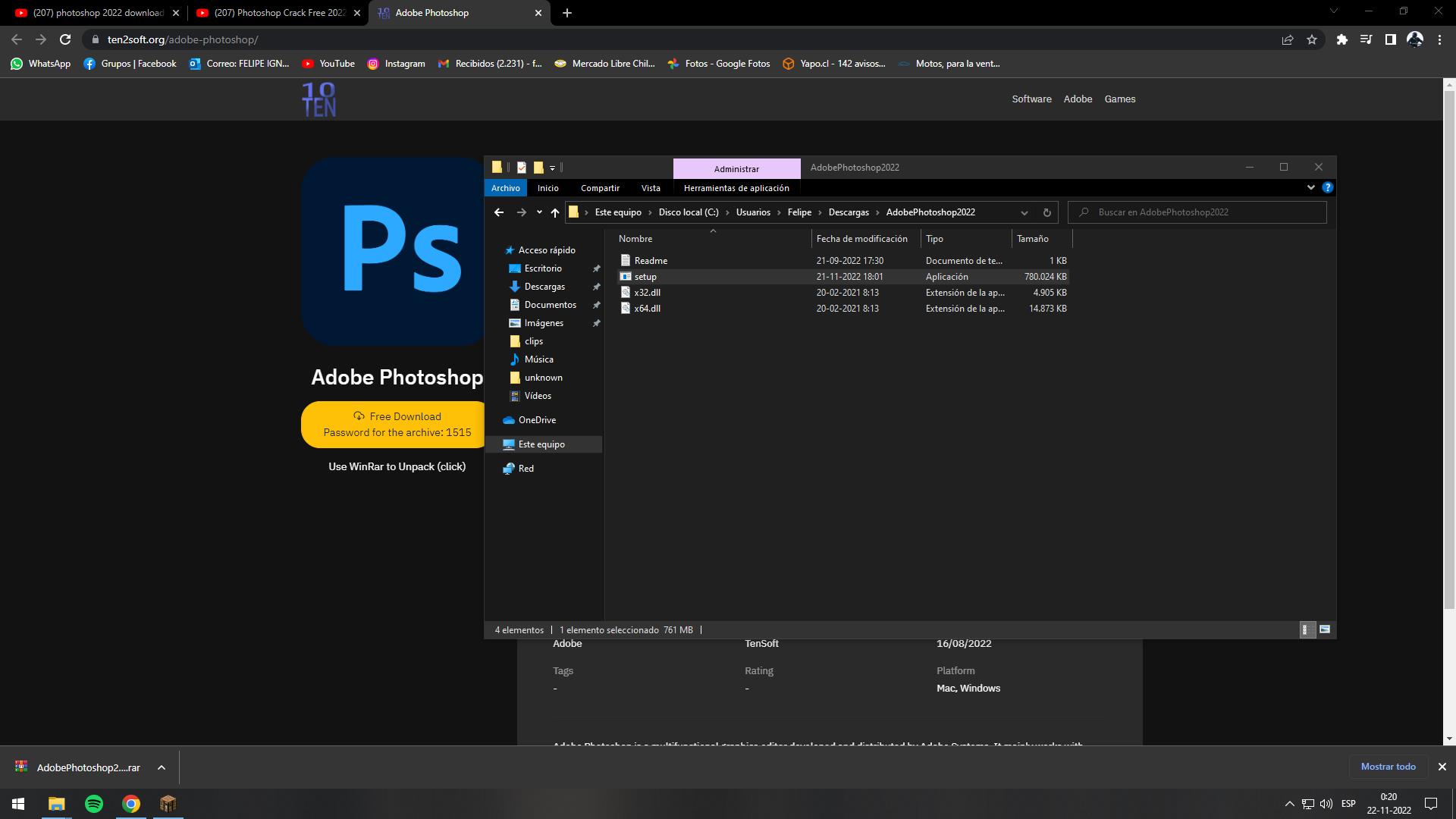Bookmark page with star icon
Screen dimensions: 1456x819
(x=1312, y=39)
